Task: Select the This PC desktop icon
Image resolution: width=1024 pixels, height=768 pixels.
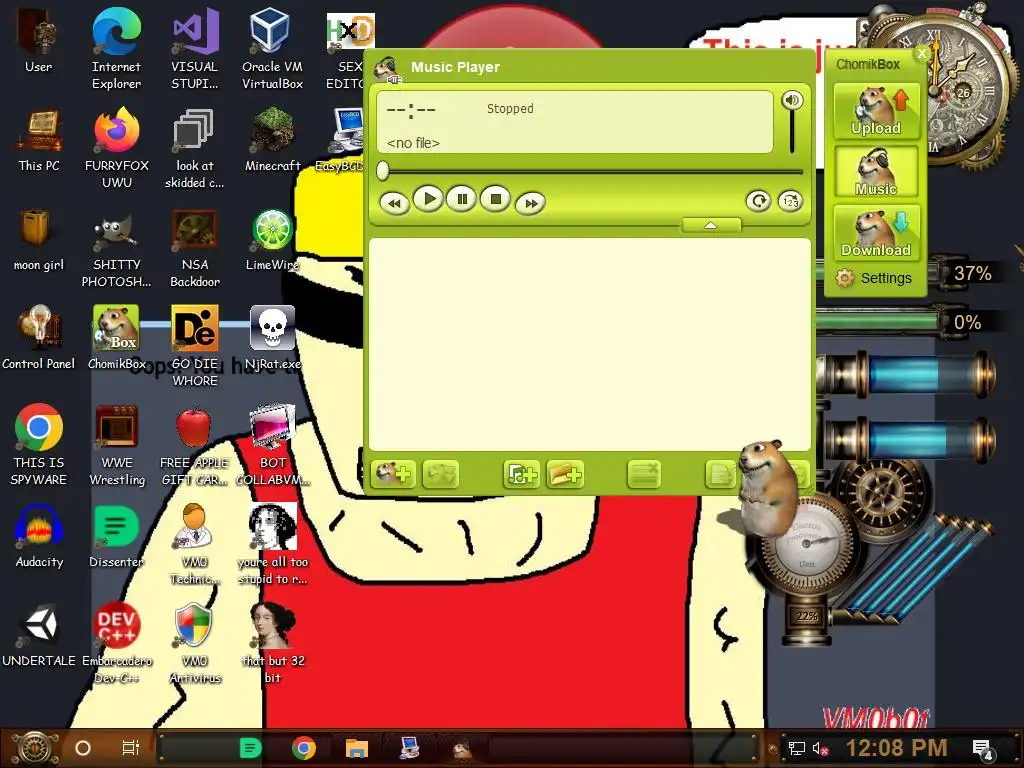Action: pyautogui.click(x=39, y=140)
